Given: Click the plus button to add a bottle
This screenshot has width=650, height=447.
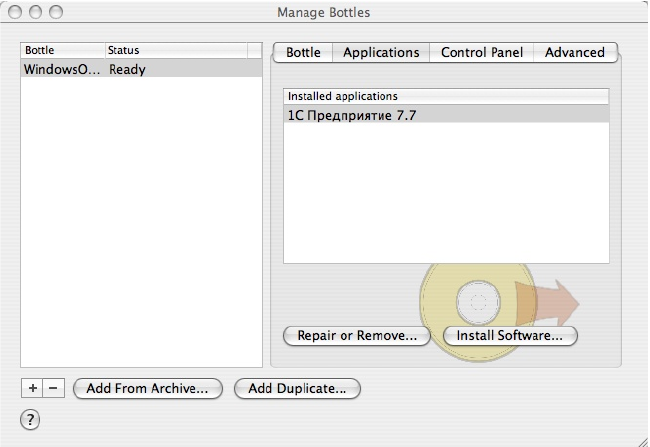Looking at the screenshot, I should click(32, 388).
